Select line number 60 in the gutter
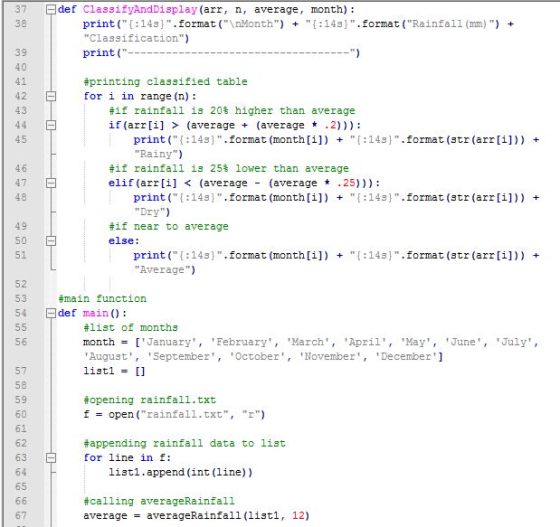The height and width of the screenshot is (527, 560). pos(21,414)
